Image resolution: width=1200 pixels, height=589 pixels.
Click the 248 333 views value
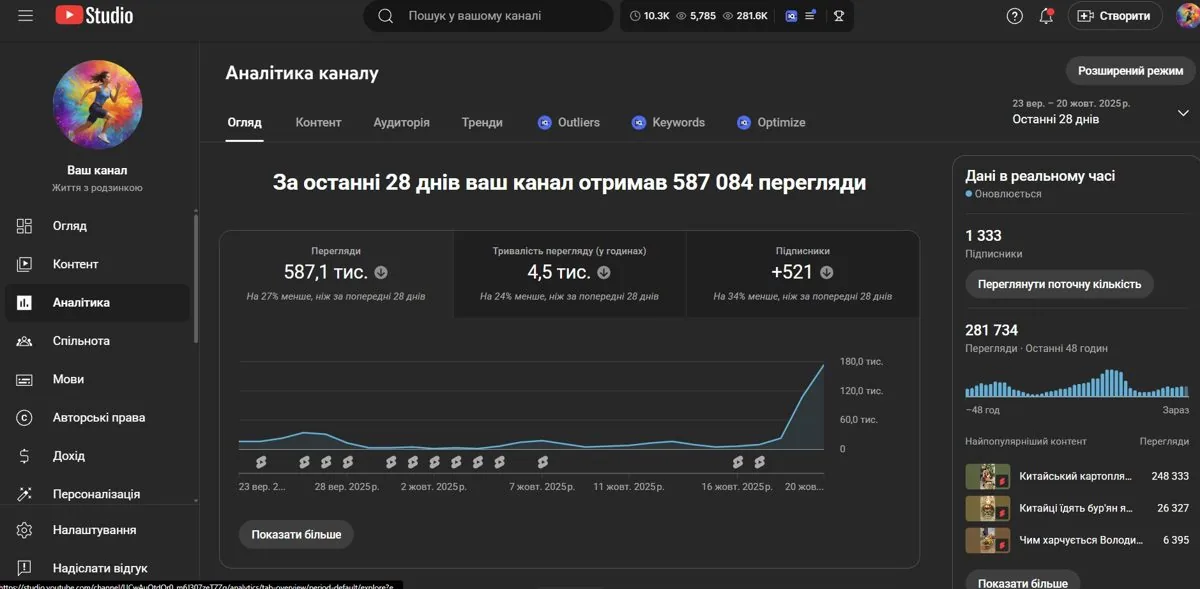click(x=1170, y=477)
